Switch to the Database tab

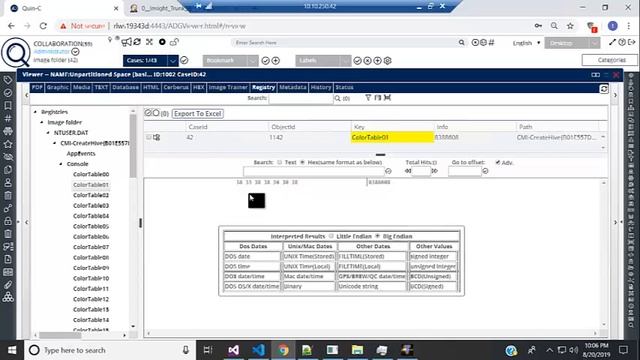click(126, 87)
